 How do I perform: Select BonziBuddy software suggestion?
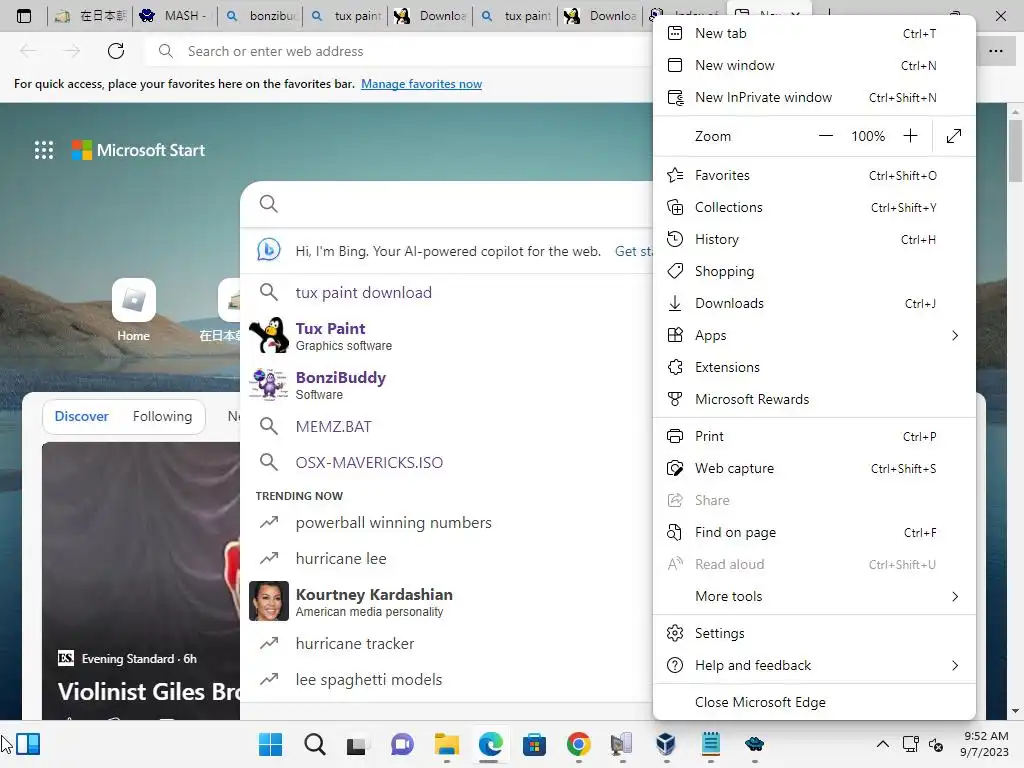coord(447,385)
